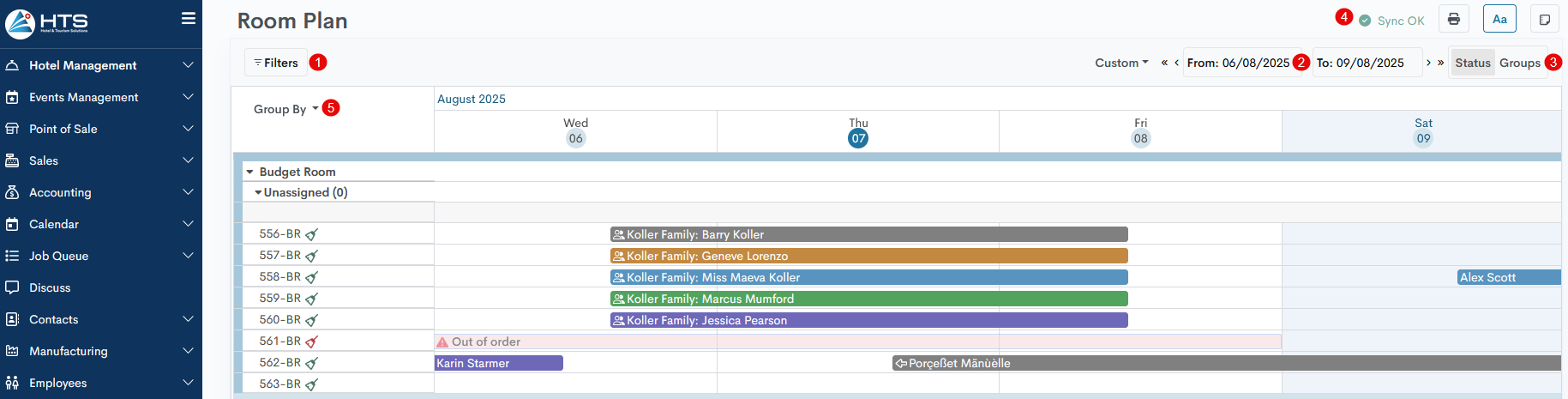
Task: Open the Filters button
Action: click(x=276, y=63)
